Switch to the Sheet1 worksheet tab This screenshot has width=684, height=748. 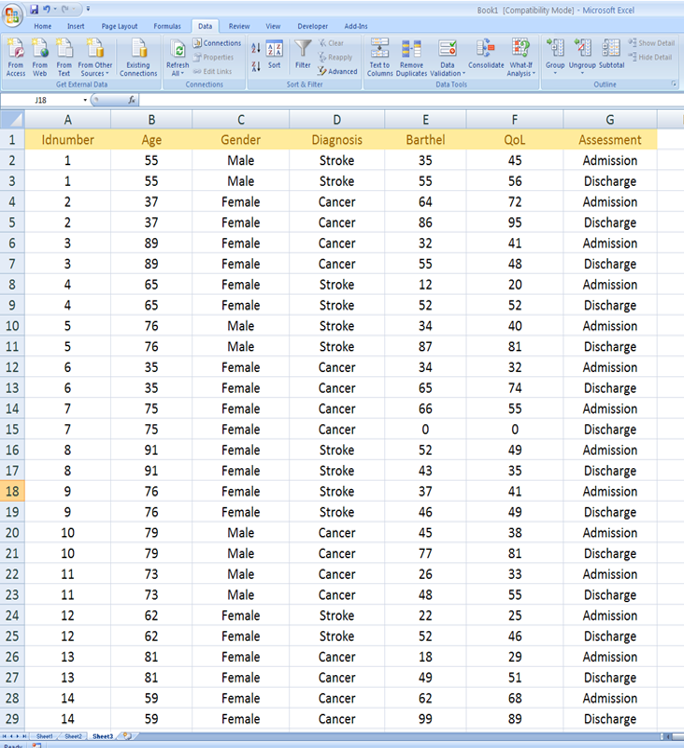click(x=45, y=736)
